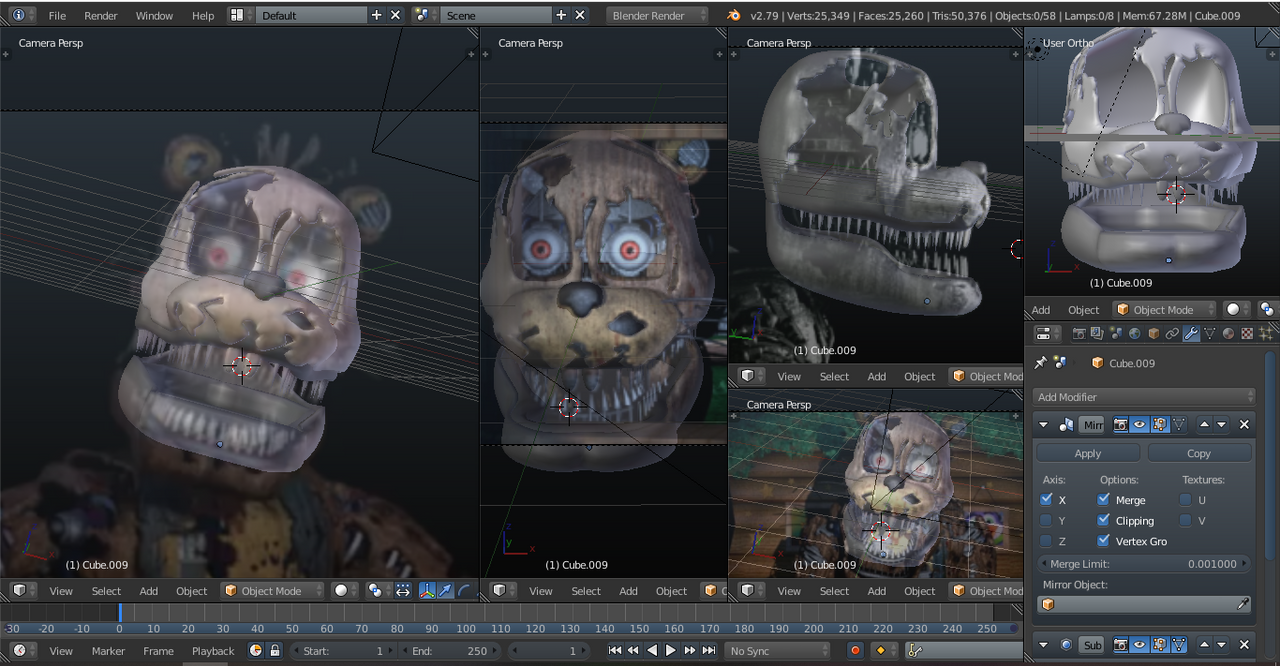Move the Subsurf modifier up in stack

pos(1204,645)
